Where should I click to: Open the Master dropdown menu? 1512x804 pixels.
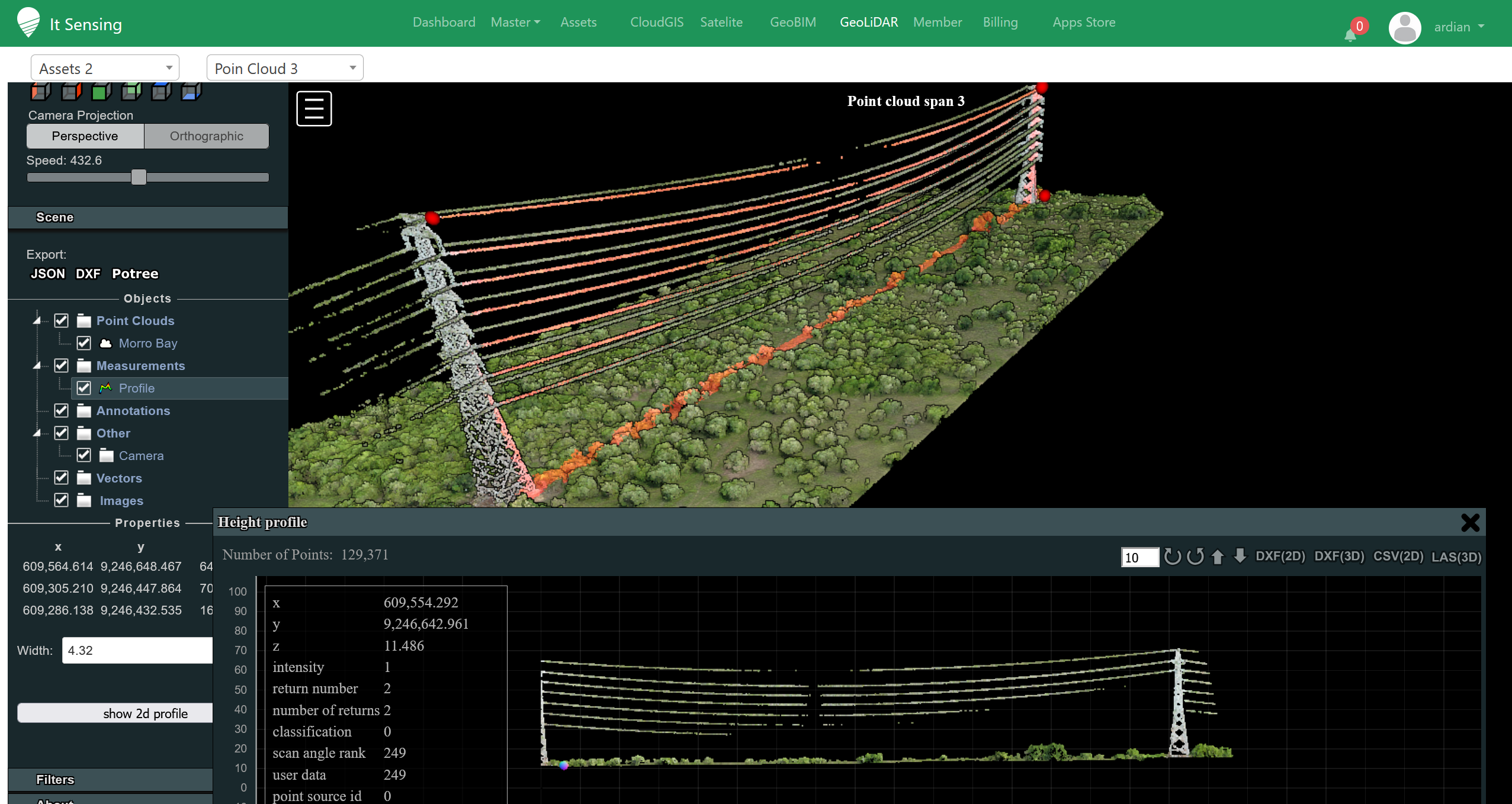[x=515, y=22]
